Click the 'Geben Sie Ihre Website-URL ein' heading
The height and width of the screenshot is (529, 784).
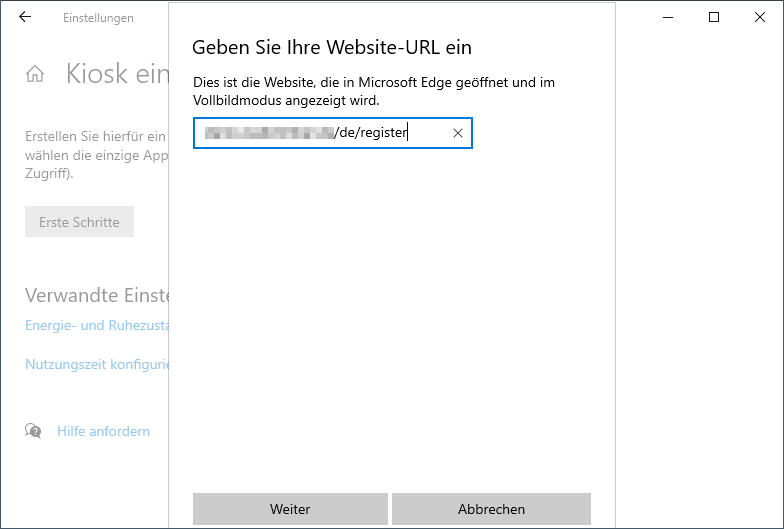tap(331, 47)
